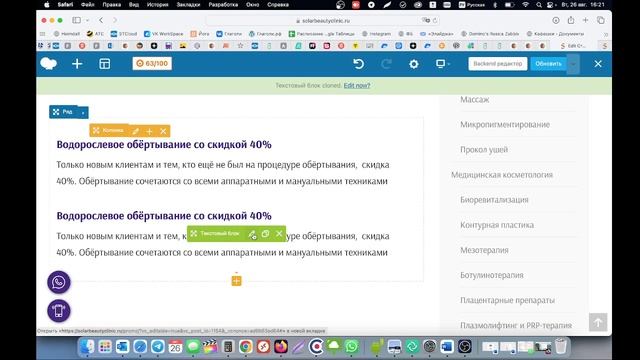Viewport: 640px width, 360px height.
Task: Open the Контурная пластика link
Action: (x=497, y=225)
